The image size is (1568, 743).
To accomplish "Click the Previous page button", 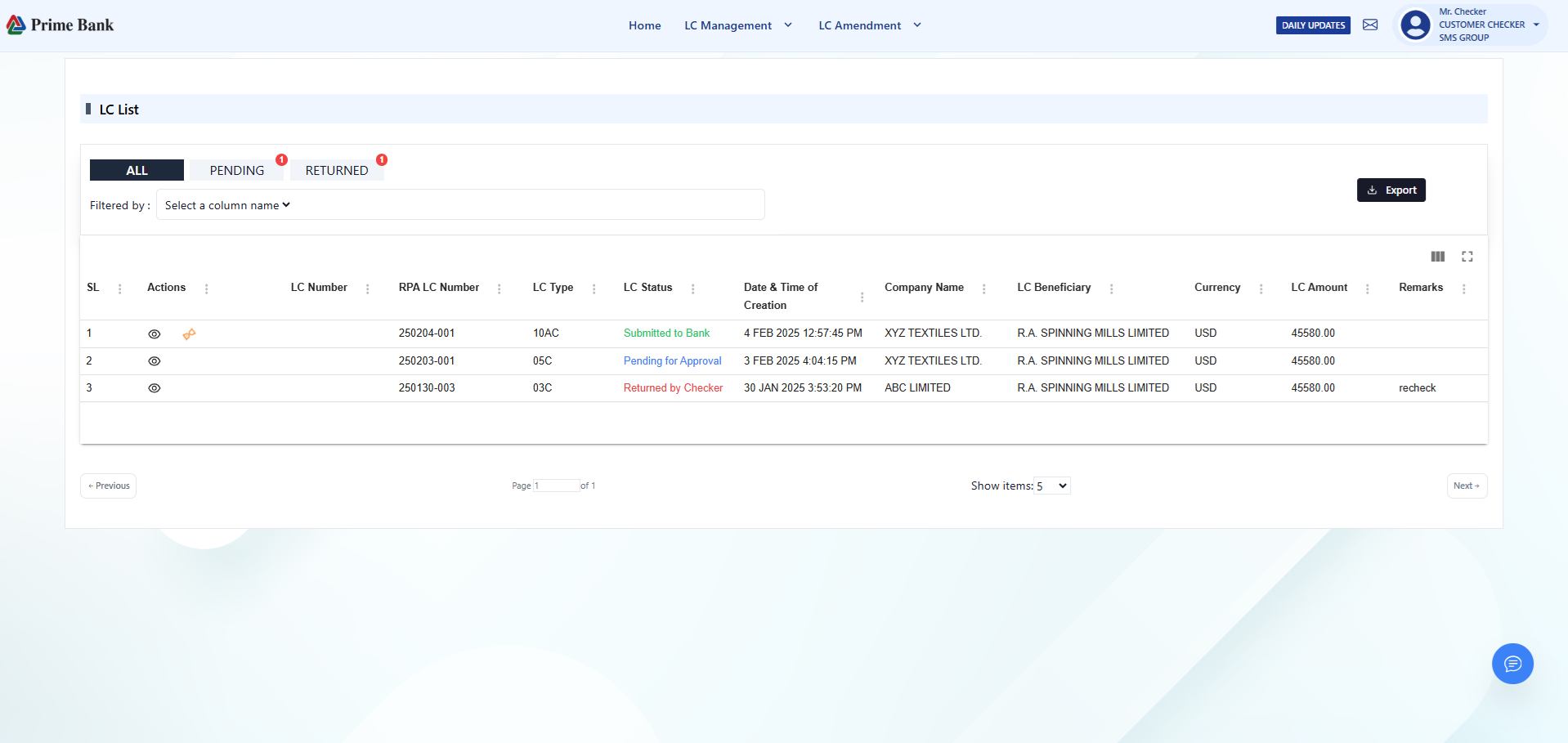I will 109,486.
